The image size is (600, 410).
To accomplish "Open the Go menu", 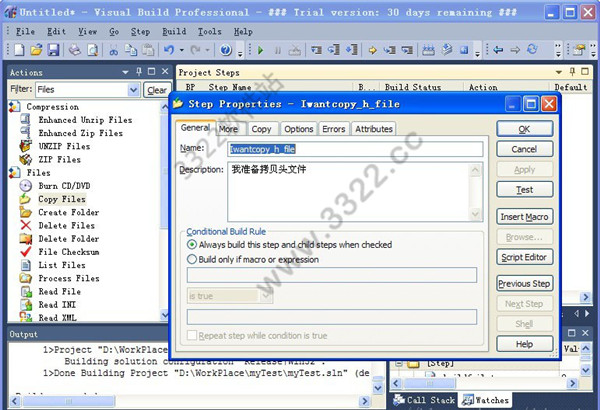I will coord(114,31).
